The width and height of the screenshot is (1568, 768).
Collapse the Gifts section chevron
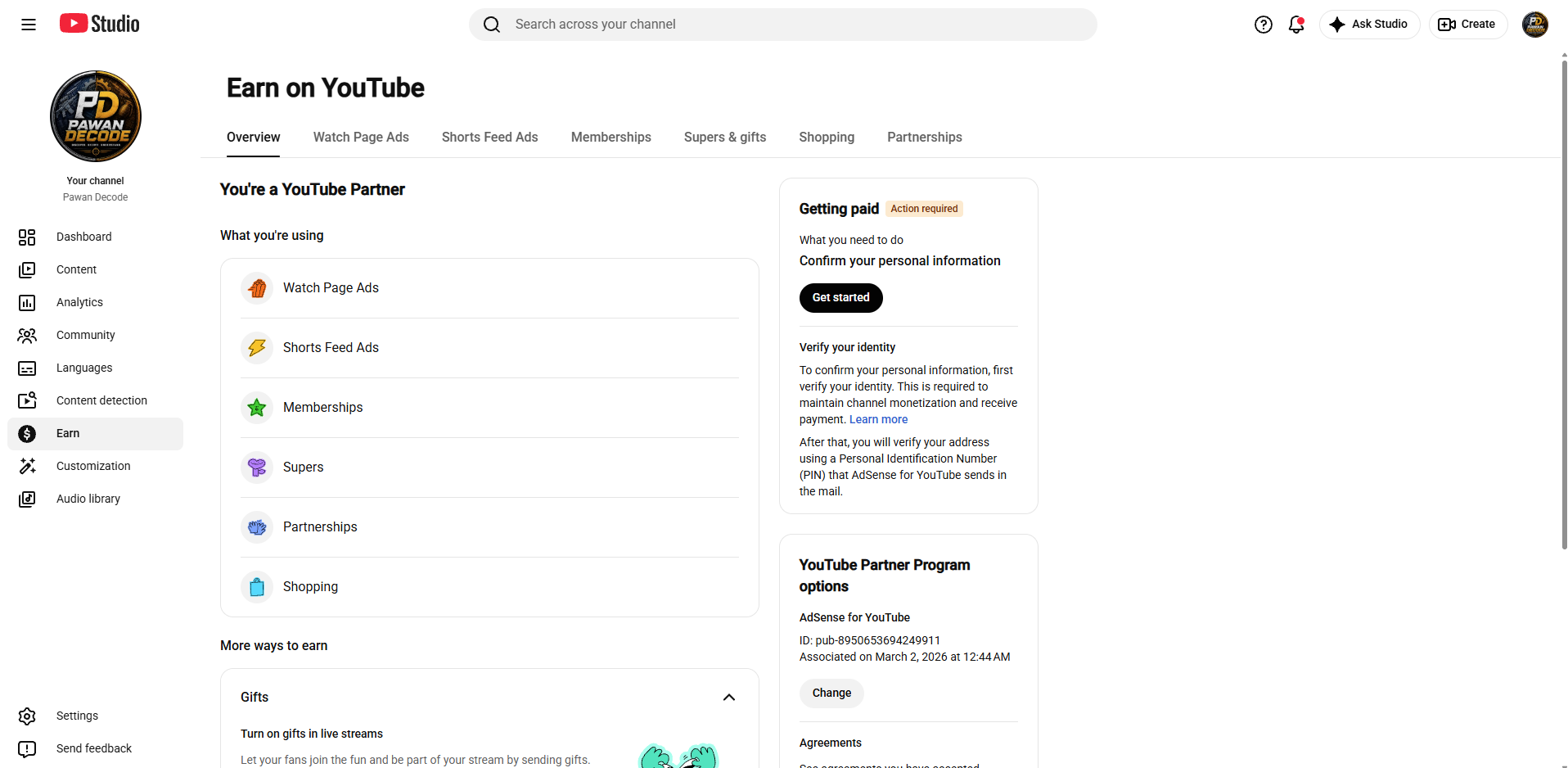tap(729, 698)
